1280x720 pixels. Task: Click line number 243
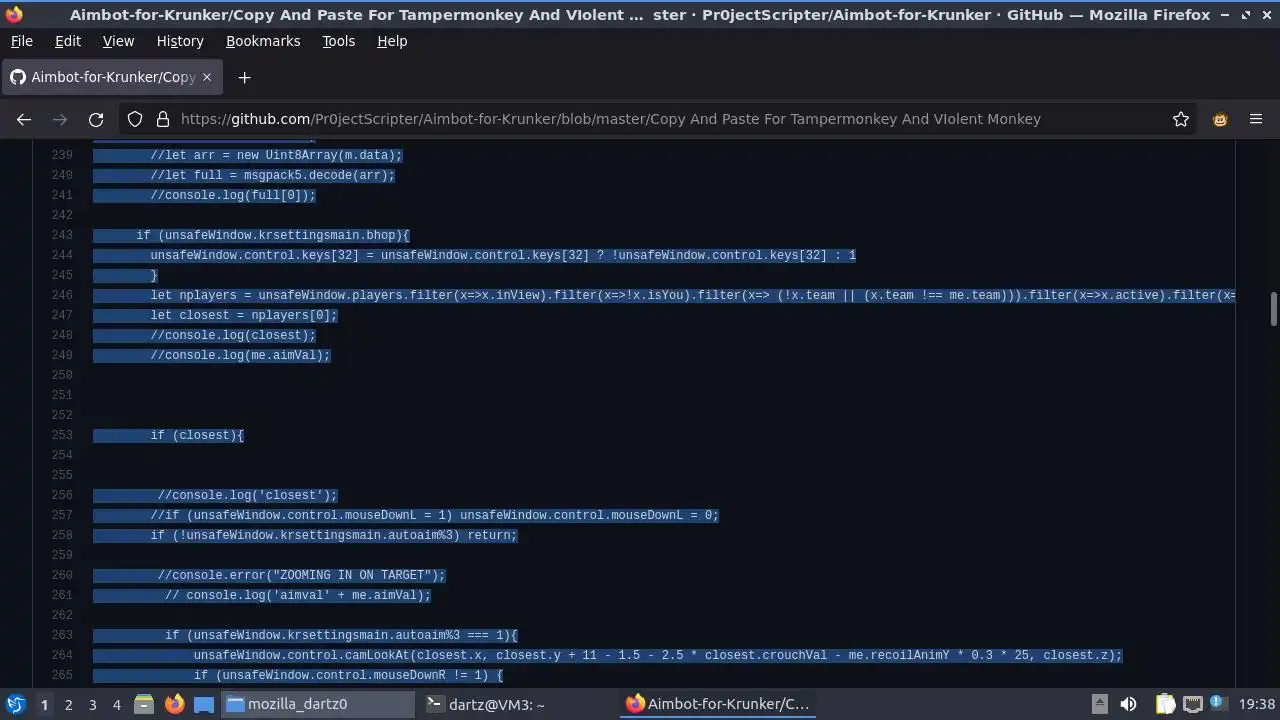(61, 235)
